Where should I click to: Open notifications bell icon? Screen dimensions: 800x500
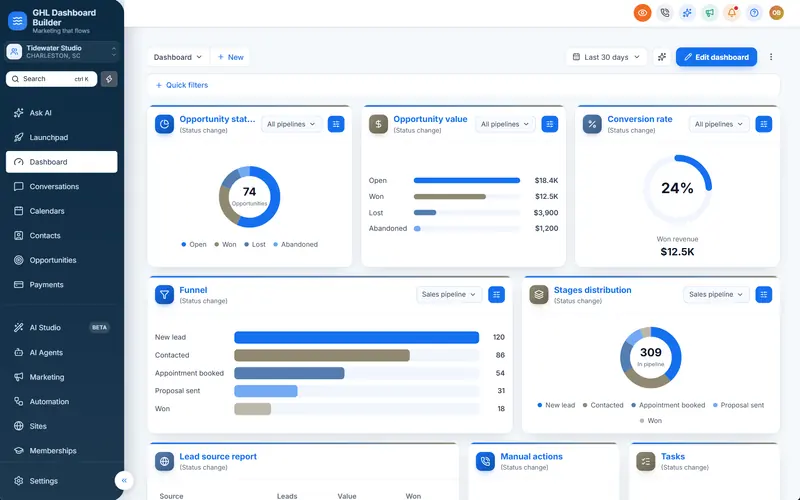point(732,13)
